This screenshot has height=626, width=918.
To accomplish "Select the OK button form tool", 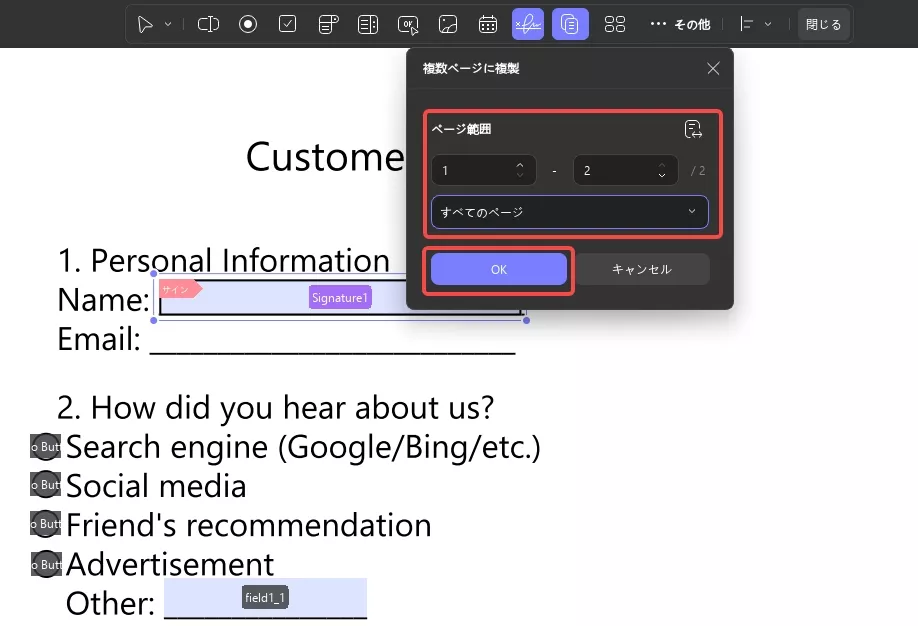I will [408, 25].
